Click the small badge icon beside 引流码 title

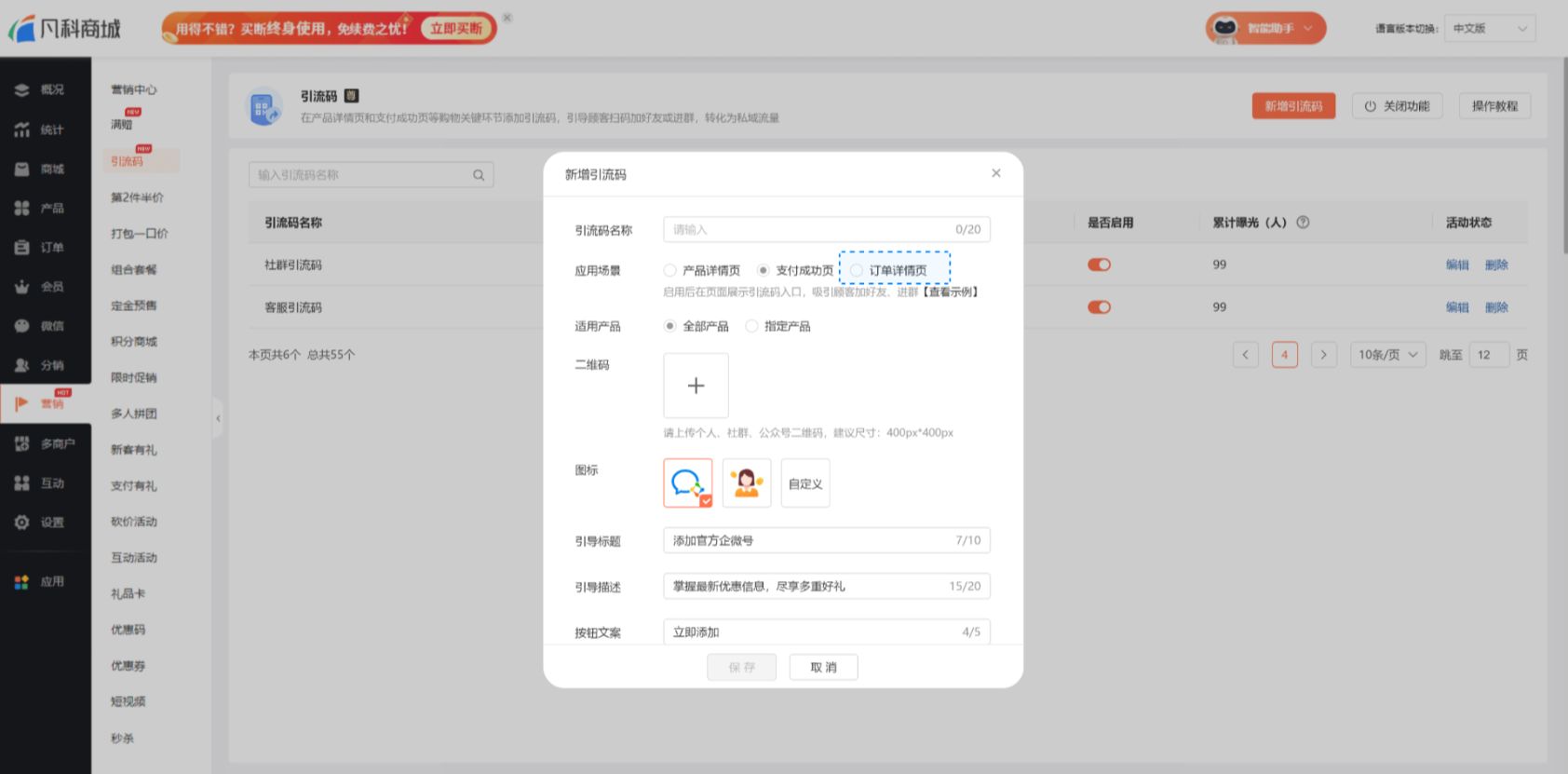(351, 96)
